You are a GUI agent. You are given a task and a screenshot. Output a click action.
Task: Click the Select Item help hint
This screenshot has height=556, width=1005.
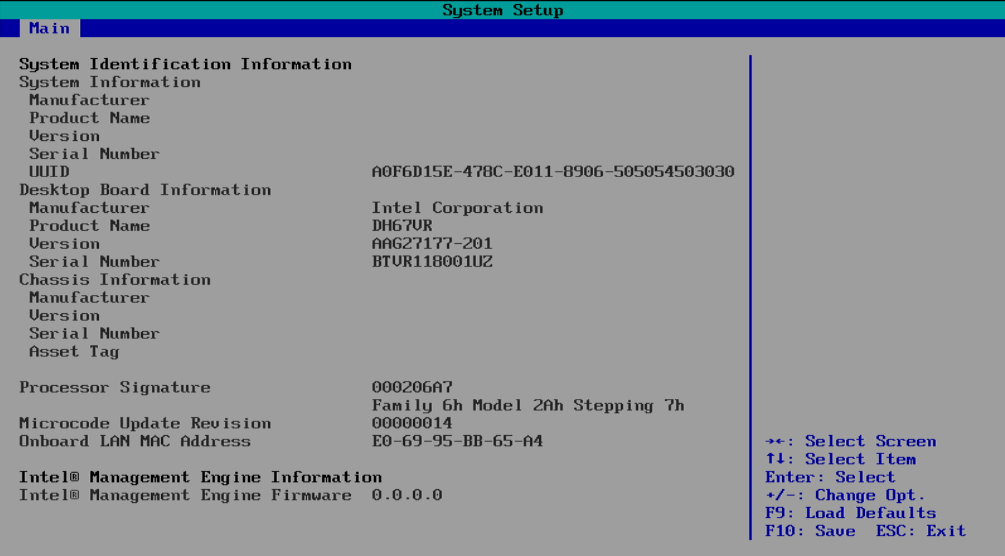click(840, 459)
